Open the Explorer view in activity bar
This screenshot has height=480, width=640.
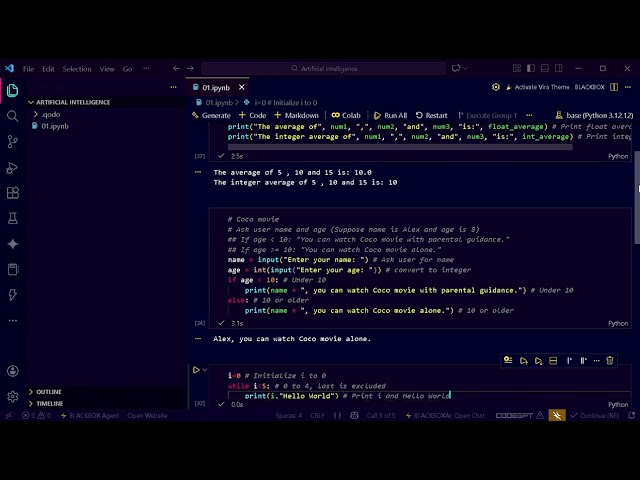[13, 90]
